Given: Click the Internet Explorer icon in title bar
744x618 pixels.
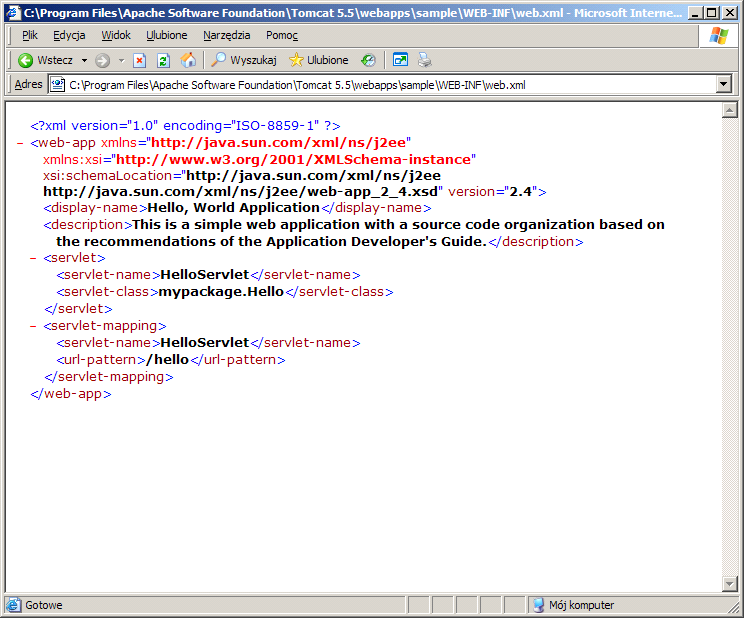Looking at the screenshot, I should tap(13, 13).
